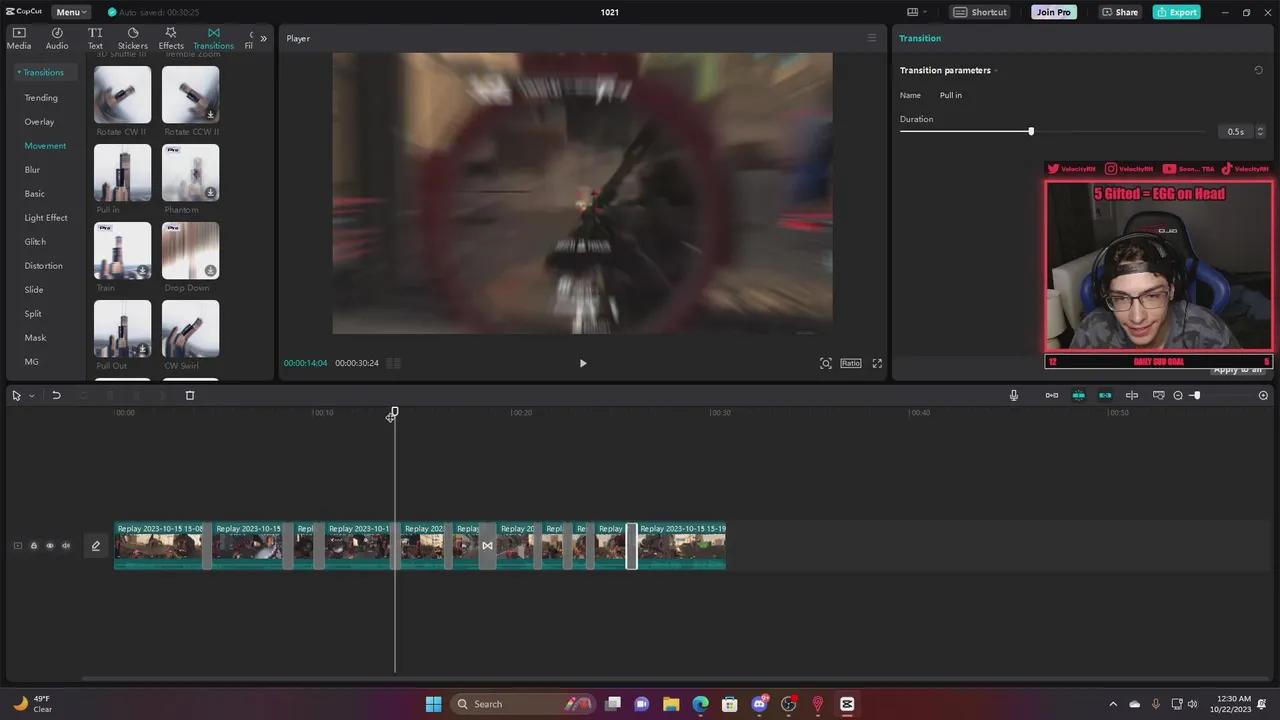1280x720 pixels.
Task: Open the Menu dropdown
Action: point(70,12)
